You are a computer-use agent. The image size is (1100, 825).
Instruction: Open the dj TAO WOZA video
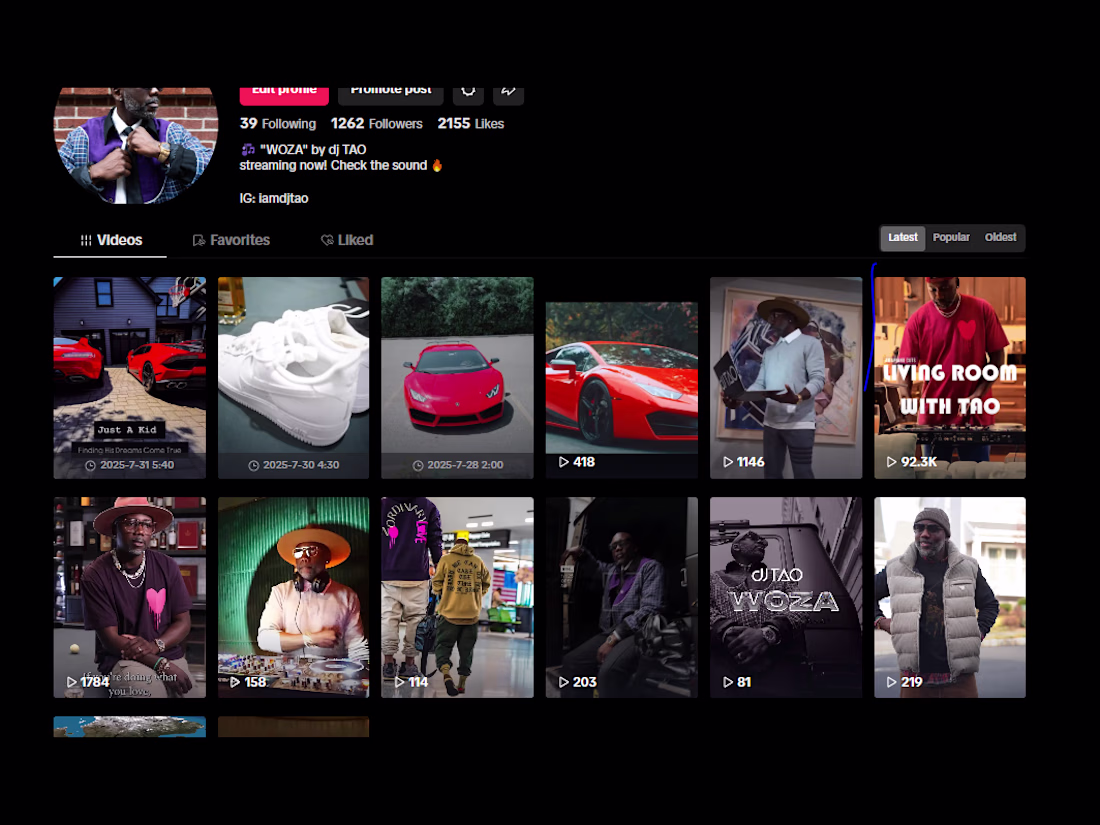786,597
